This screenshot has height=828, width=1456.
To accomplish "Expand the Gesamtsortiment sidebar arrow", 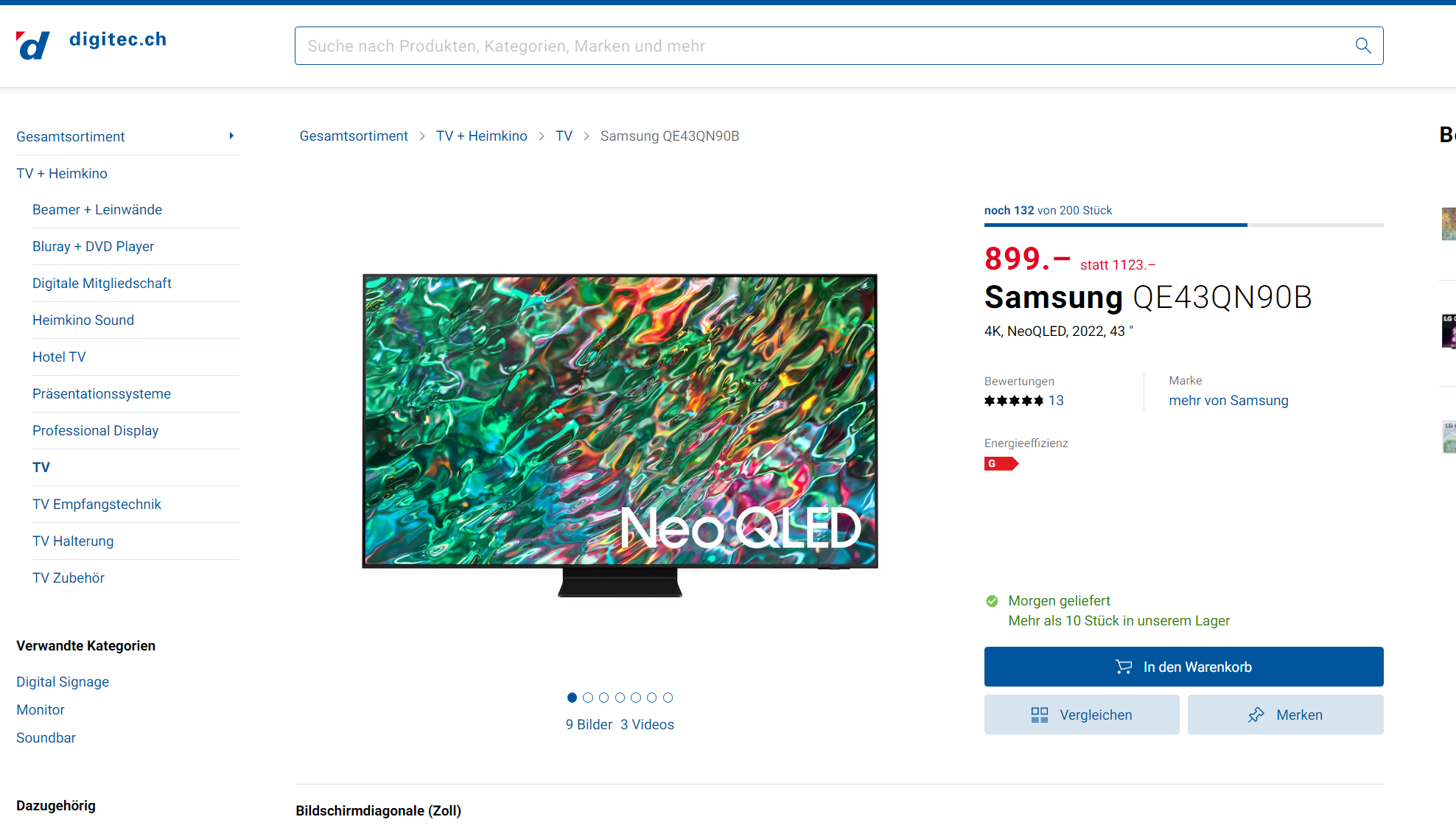I will coord(231,136).
